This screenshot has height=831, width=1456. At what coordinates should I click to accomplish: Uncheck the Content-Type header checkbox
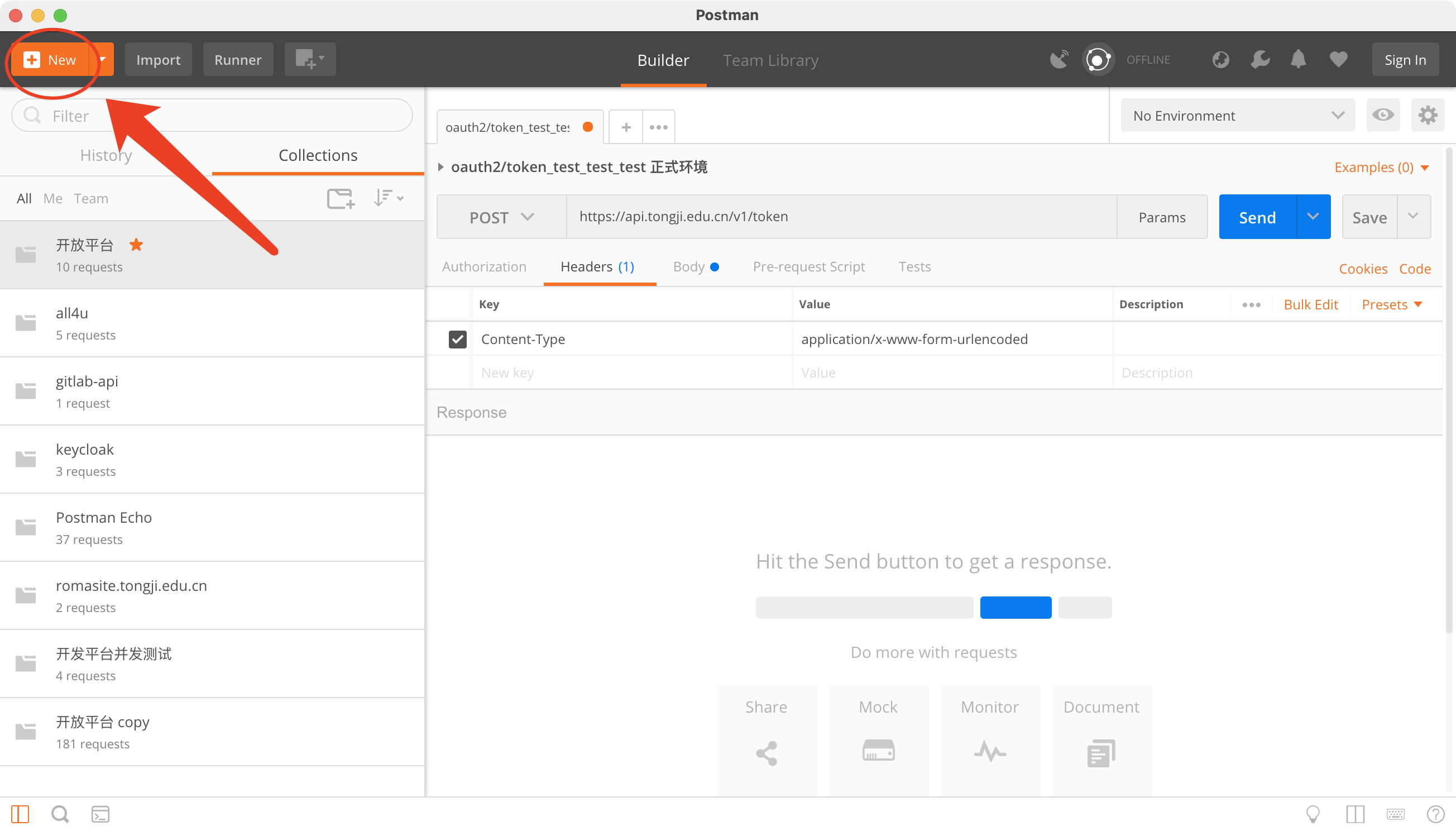coord(457,339)
